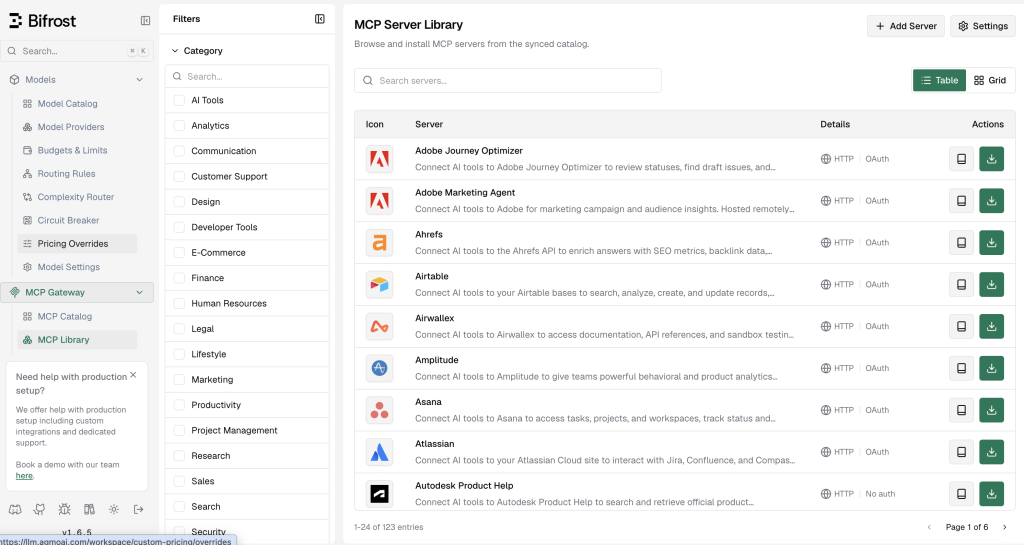Install the Ahrefs server

coord(991,242)
